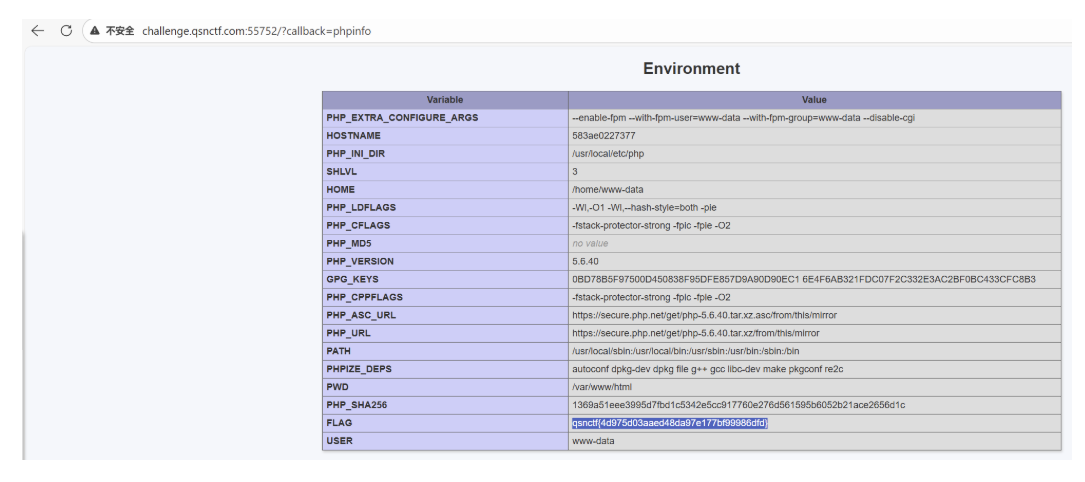Reload the page with refresh icon
1085x482 pixels.
[66, 31]
